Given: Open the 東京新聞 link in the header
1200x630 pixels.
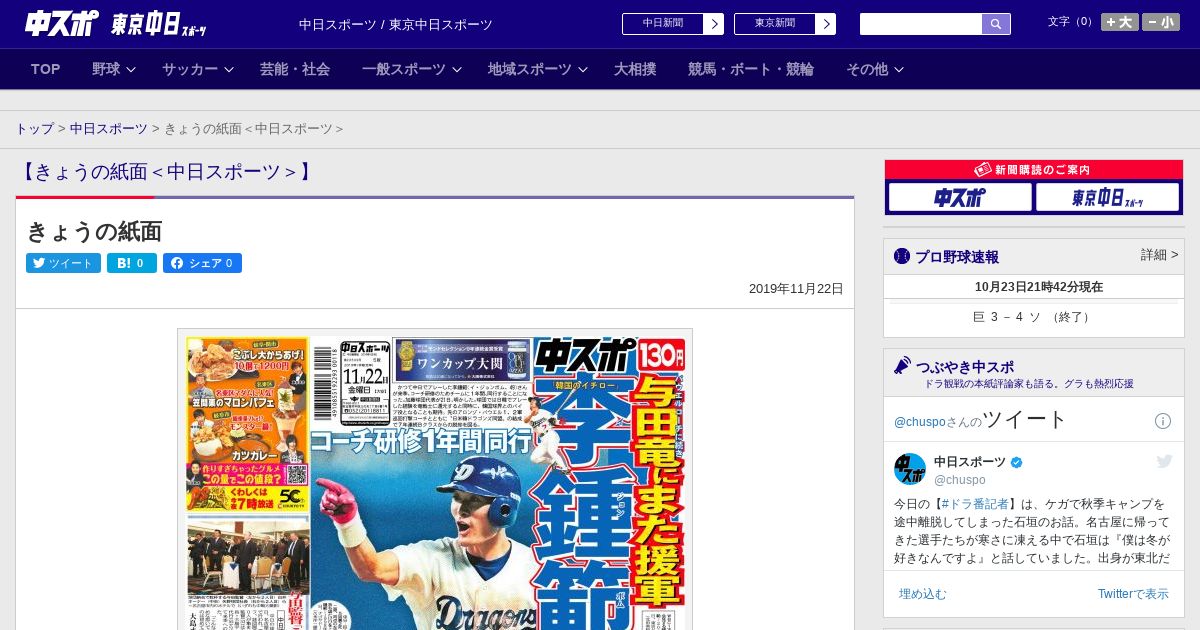Looking at the screenshot, I should coord(775,24).
